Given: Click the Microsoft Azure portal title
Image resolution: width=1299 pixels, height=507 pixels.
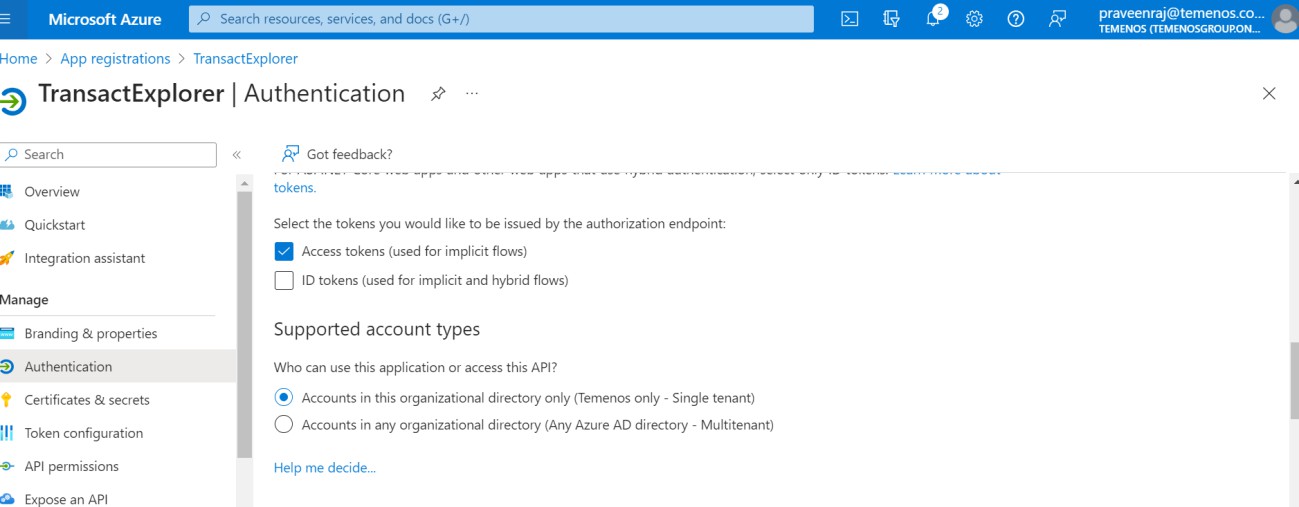Looking at the screenshot, I should [105, 19].
